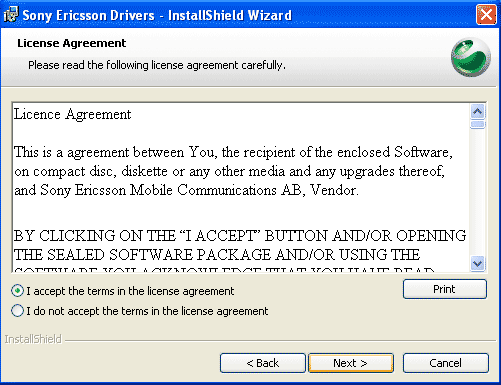Click the "I accept the terms" label text
Viewport: 501px width, 385px height.
pos(130,291)
